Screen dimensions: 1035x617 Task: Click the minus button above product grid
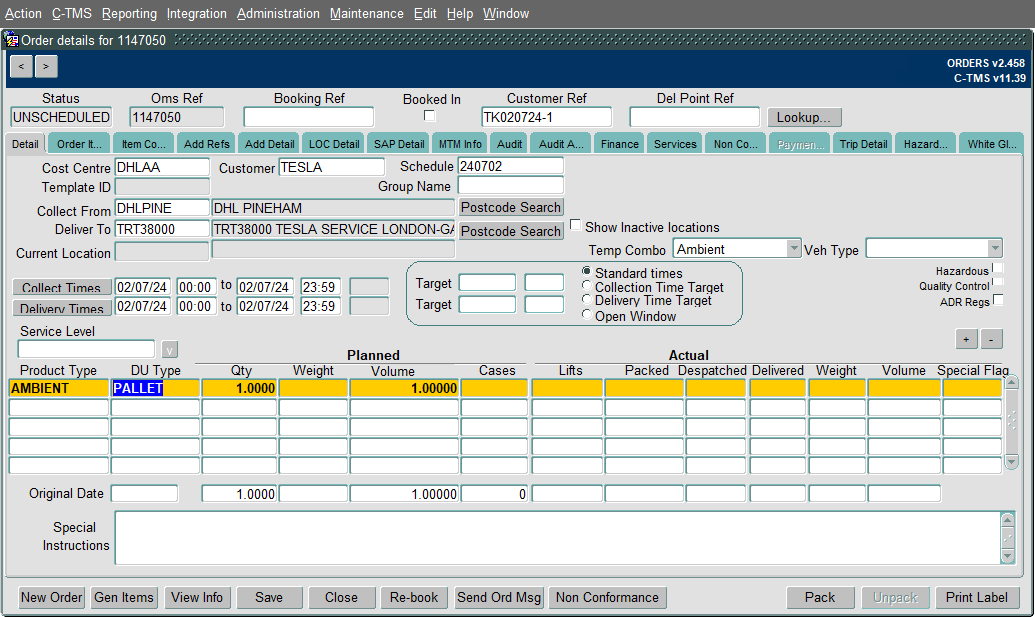(x=991, y=339)
